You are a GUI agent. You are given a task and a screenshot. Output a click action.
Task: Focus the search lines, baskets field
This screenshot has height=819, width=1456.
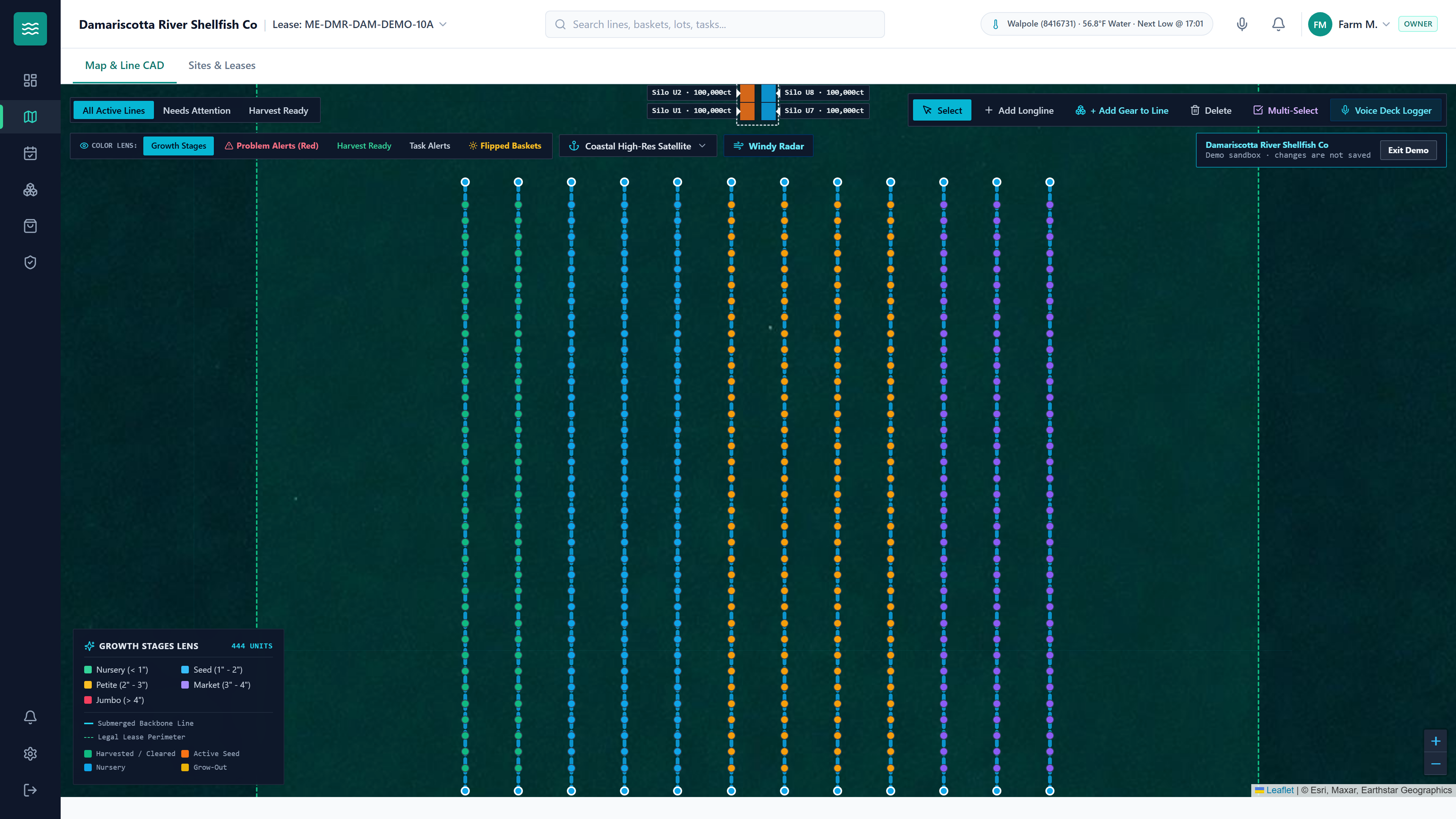point(714,24)
